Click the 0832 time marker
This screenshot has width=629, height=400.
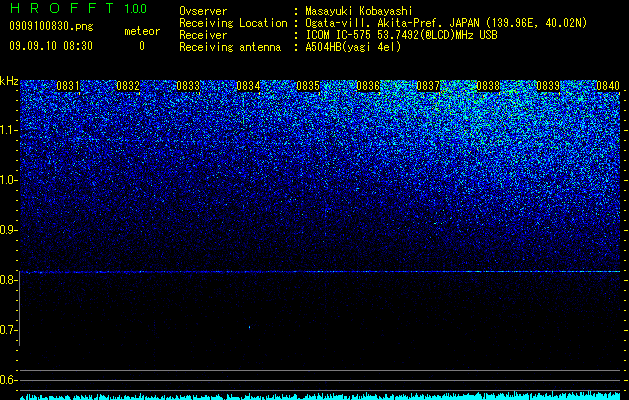pyautogui.click(x=128, y=86)
